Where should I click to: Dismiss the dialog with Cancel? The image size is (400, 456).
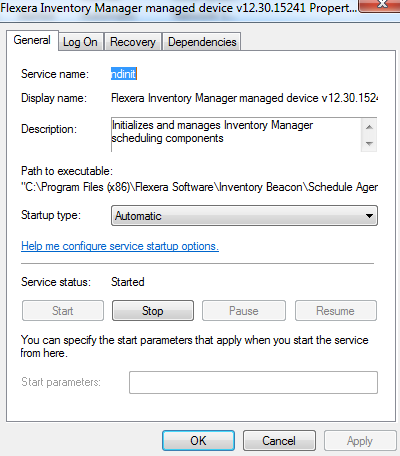pos(279,441)
